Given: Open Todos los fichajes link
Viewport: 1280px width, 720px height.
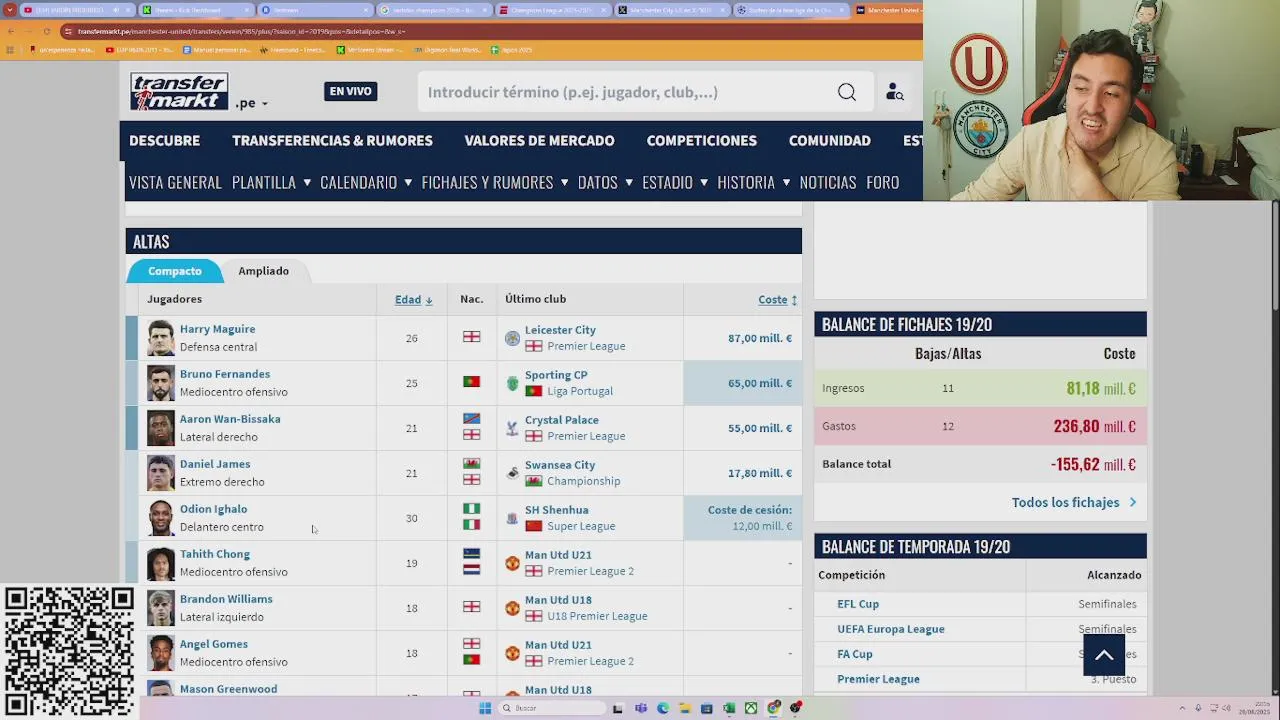Looking at the screenshot, I should [1074, 502].
